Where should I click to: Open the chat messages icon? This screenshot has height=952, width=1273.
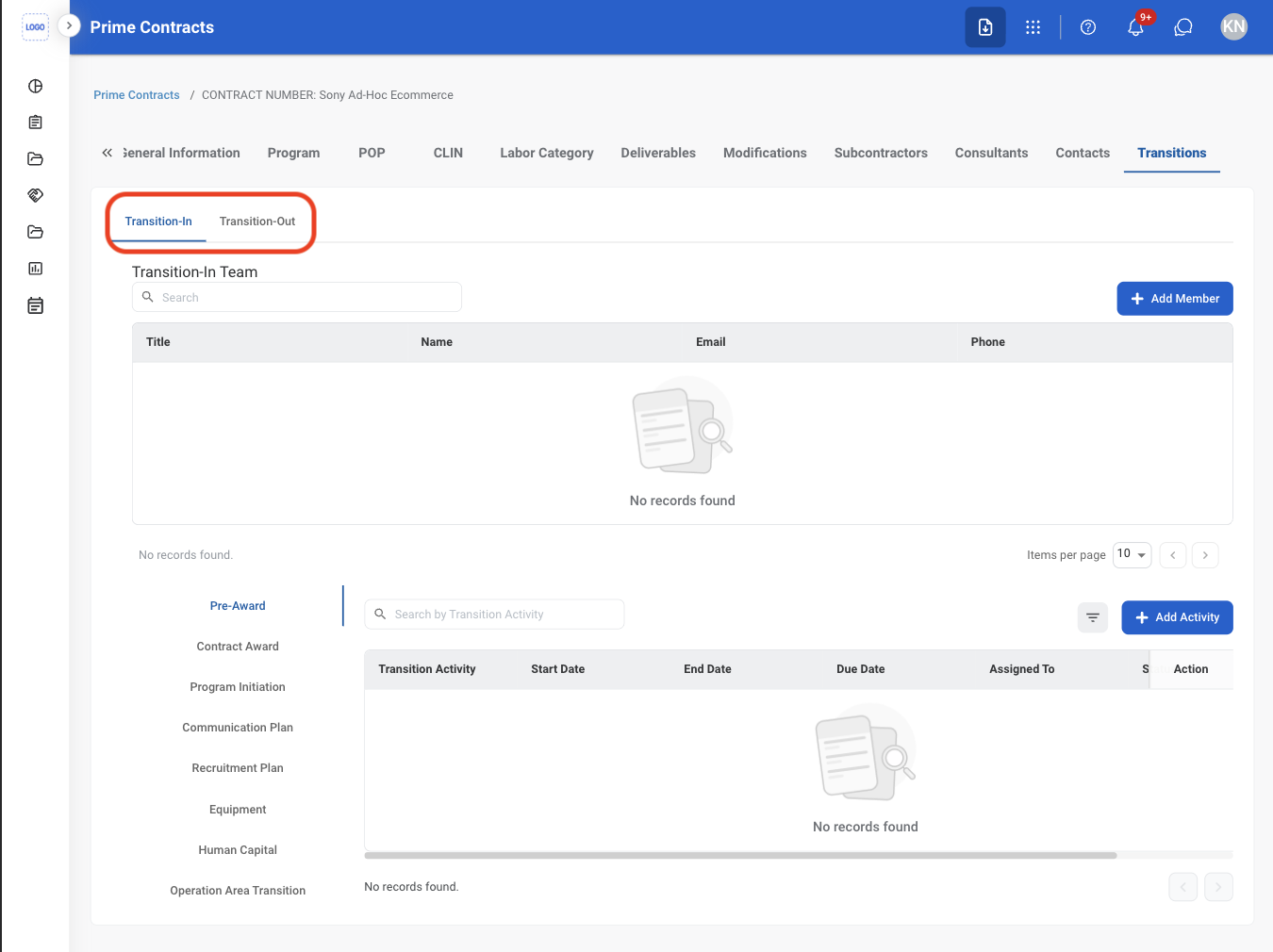click(x=1183, y=27)
